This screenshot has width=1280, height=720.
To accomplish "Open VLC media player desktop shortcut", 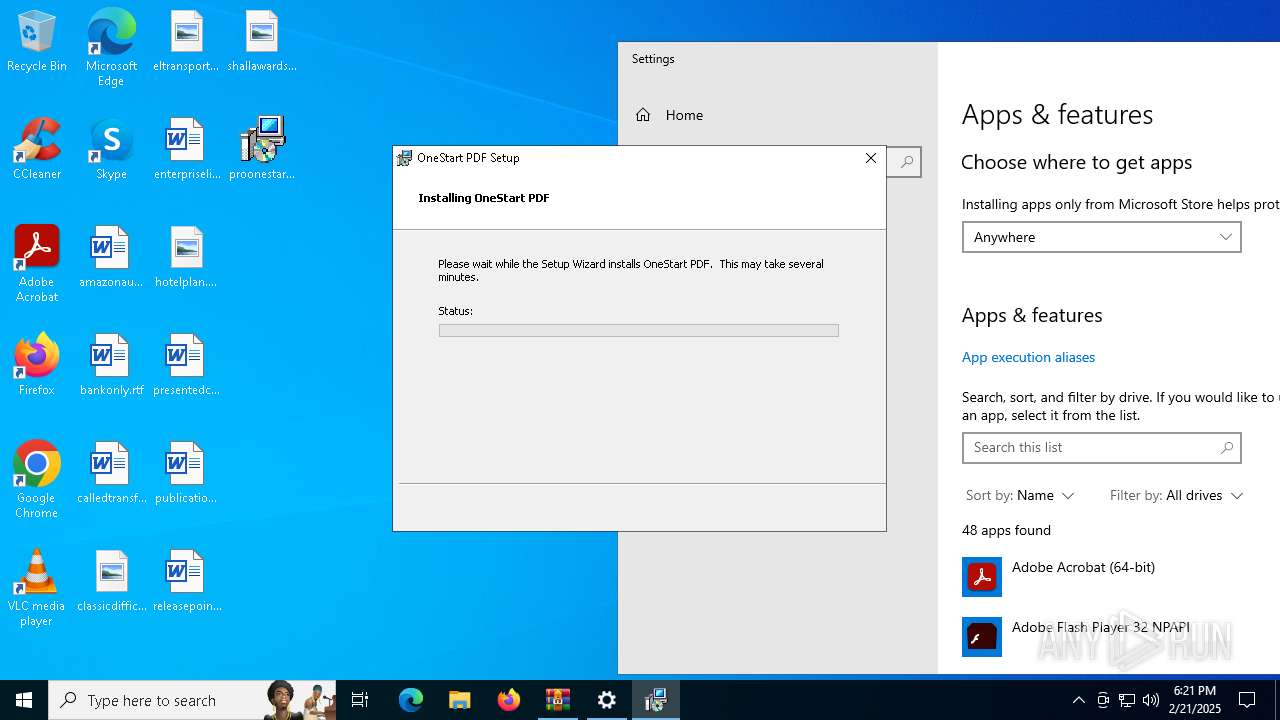I will tap(37, 588).
